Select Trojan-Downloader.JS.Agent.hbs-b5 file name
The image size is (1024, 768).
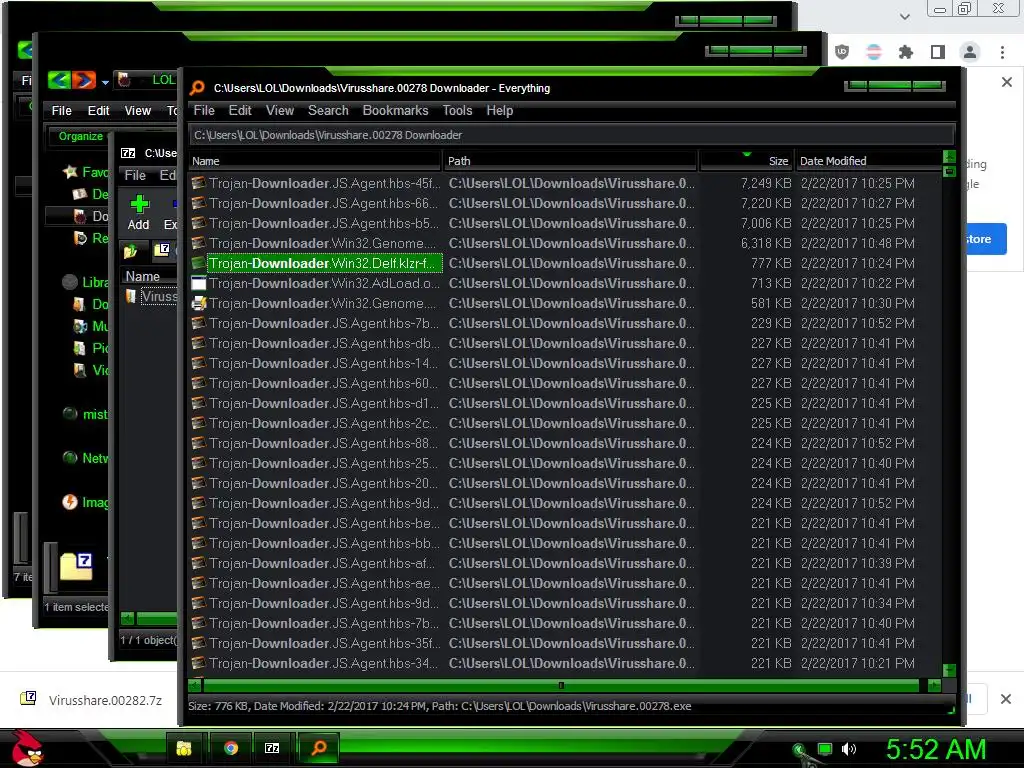[x=324, y=223]
